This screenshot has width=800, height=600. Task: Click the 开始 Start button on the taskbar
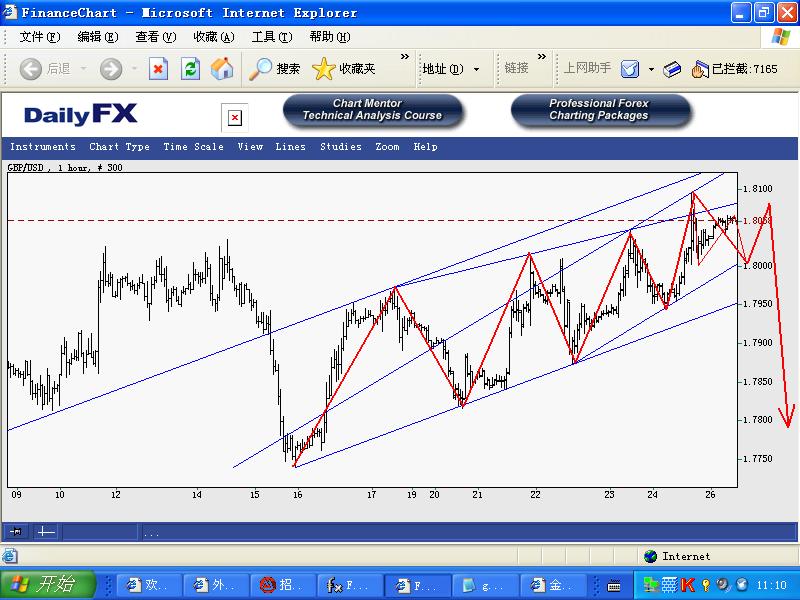[x=47, y=584]
